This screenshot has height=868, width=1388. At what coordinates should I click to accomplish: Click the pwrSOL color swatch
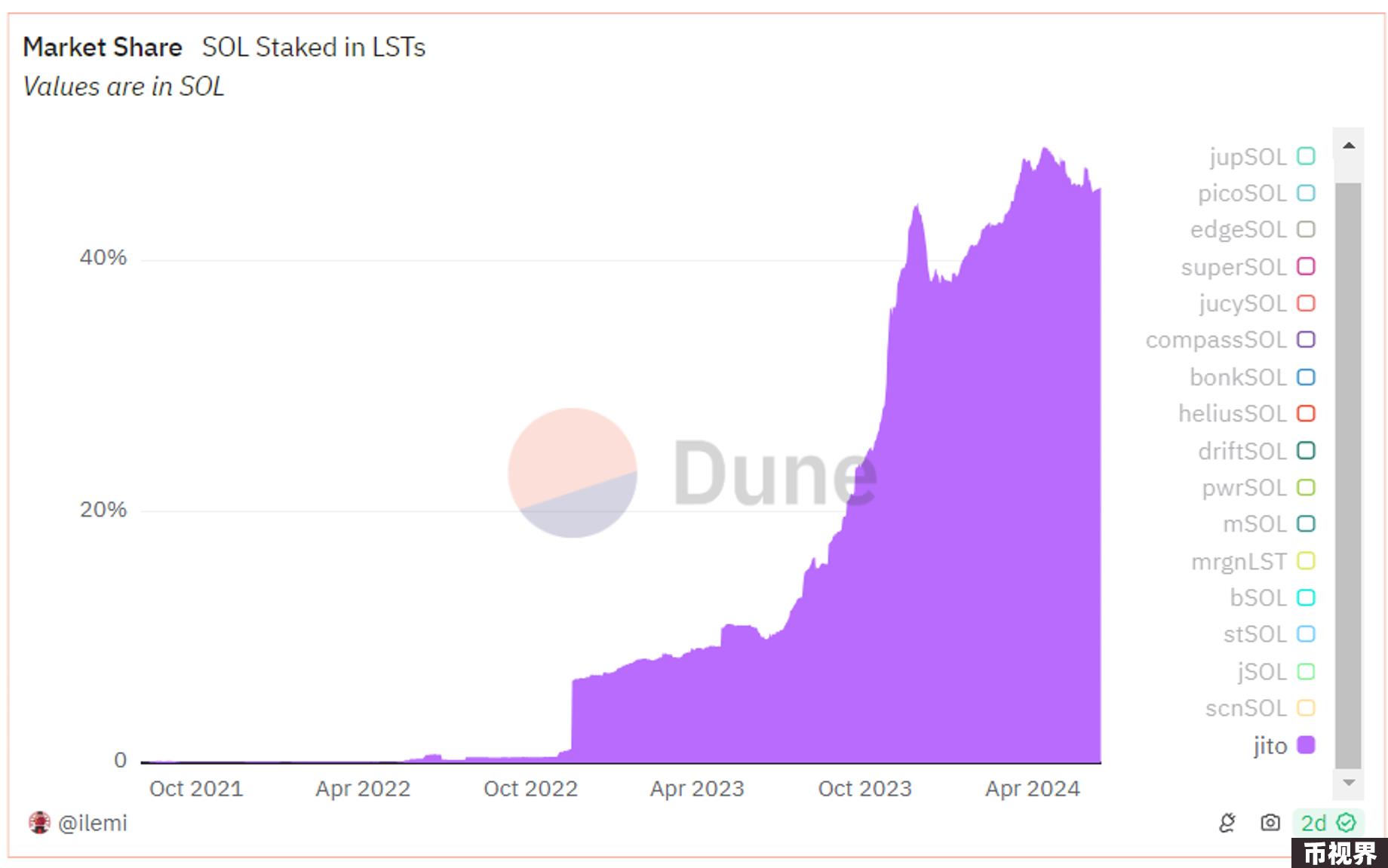click(1306, 488)
